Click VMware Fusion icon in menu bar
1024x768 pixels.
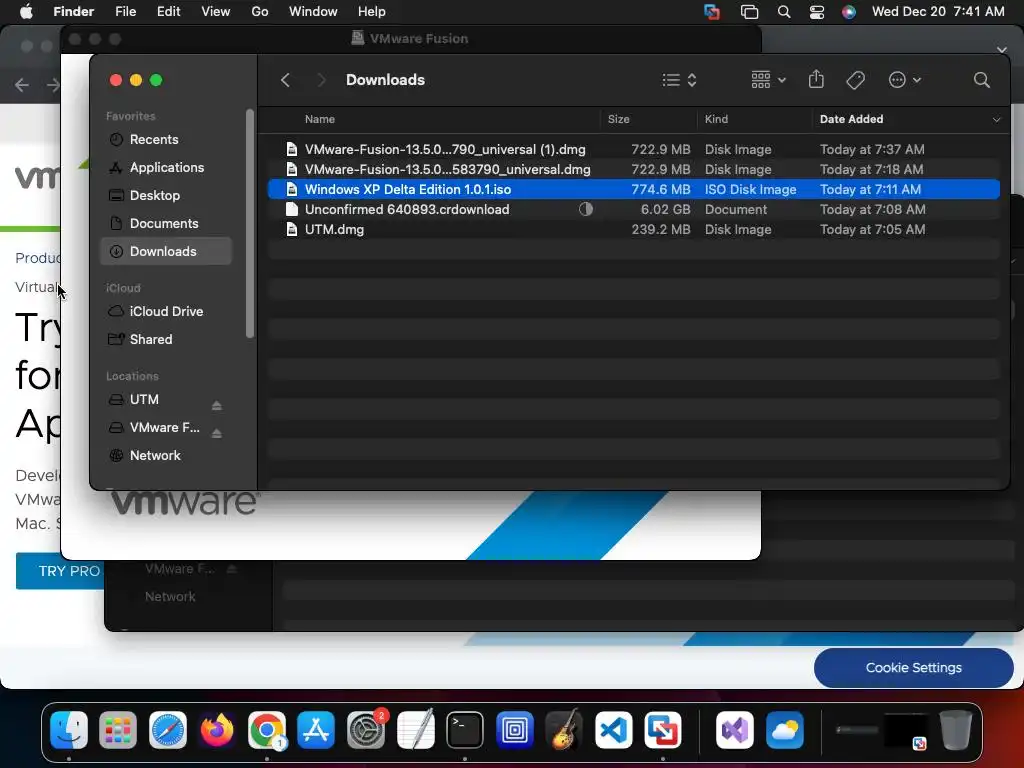[712, 12]
